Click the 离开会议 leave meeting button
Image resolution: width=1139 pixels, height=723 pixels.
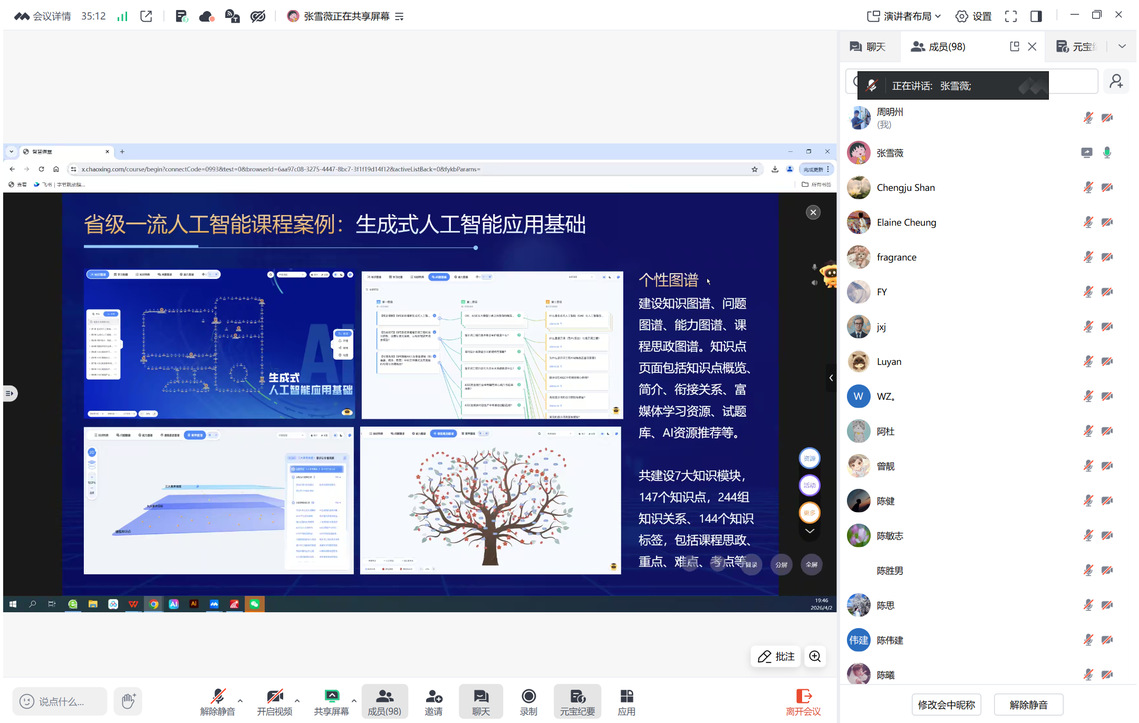(x=802, y=701)
